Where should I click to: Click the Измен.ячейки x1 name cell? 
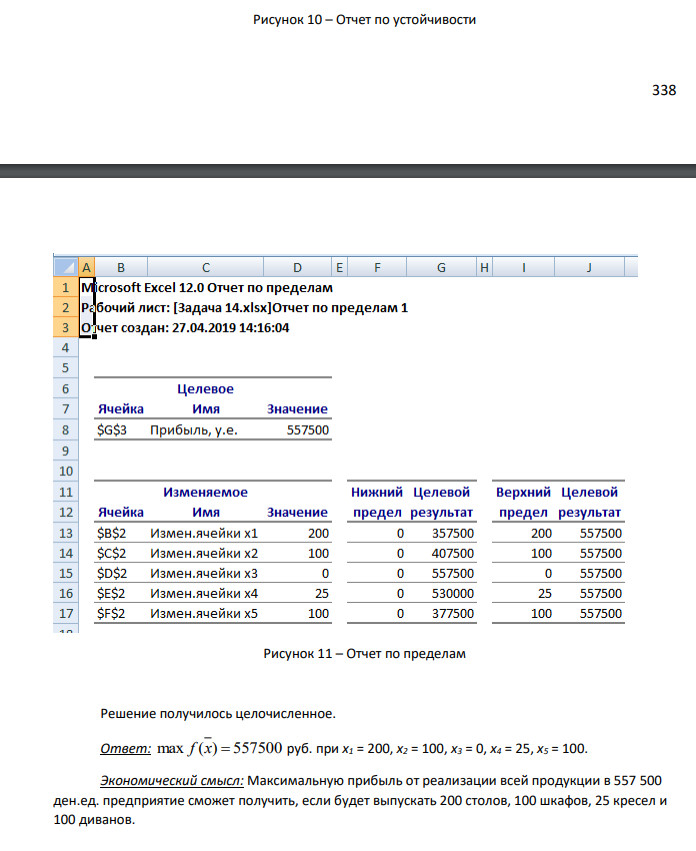[x=204, y=533]
